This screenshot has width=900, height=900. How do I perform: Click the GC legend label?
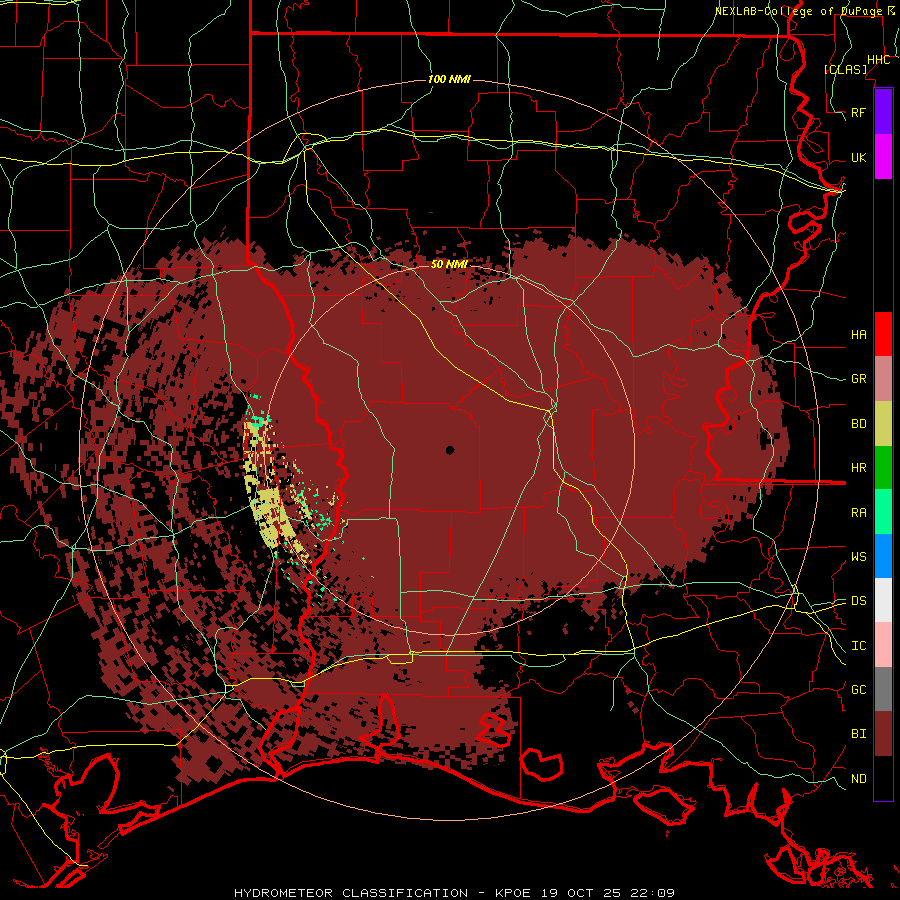858,690
